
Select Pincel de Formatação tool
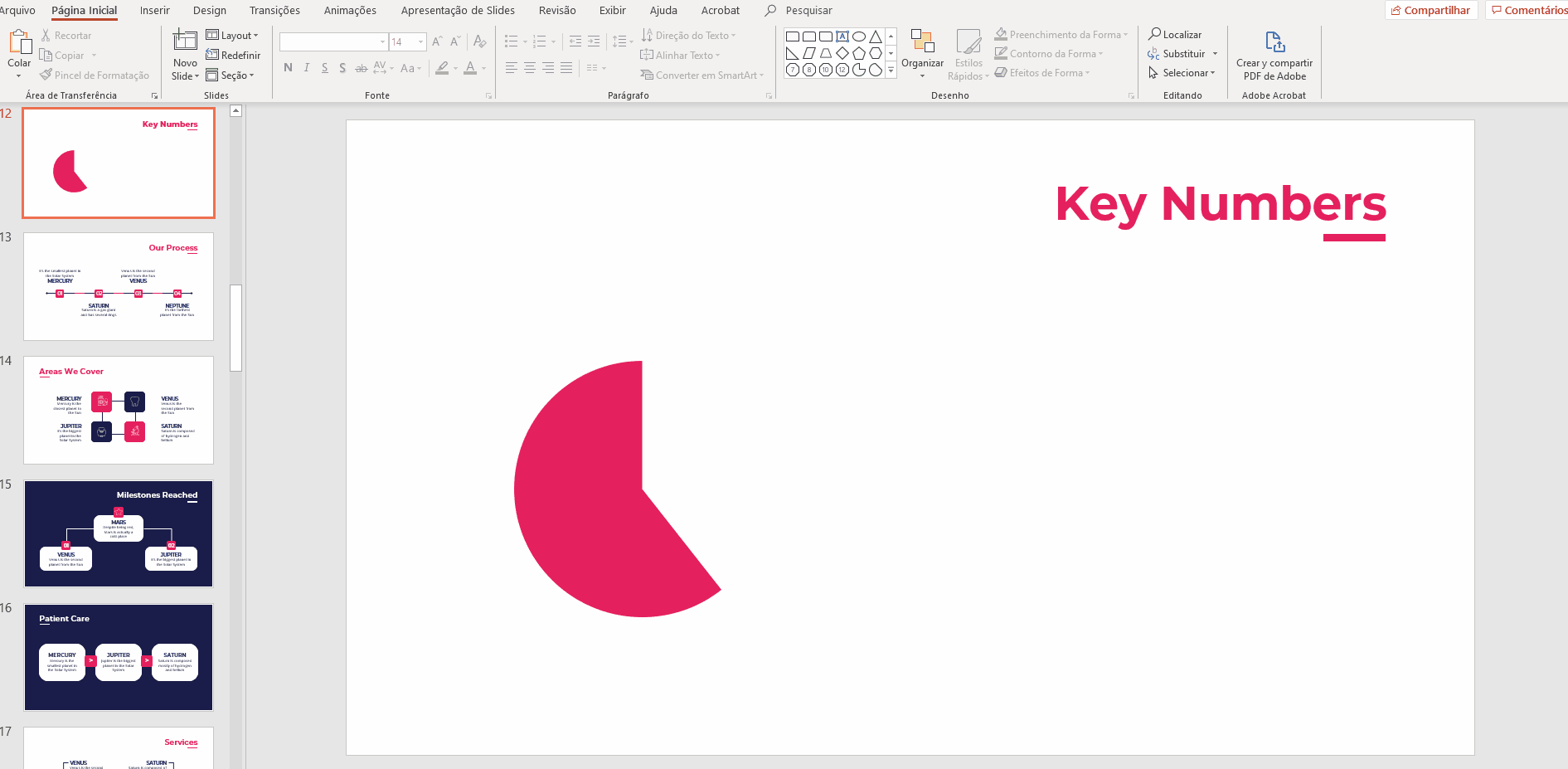[x=95, y=75]
